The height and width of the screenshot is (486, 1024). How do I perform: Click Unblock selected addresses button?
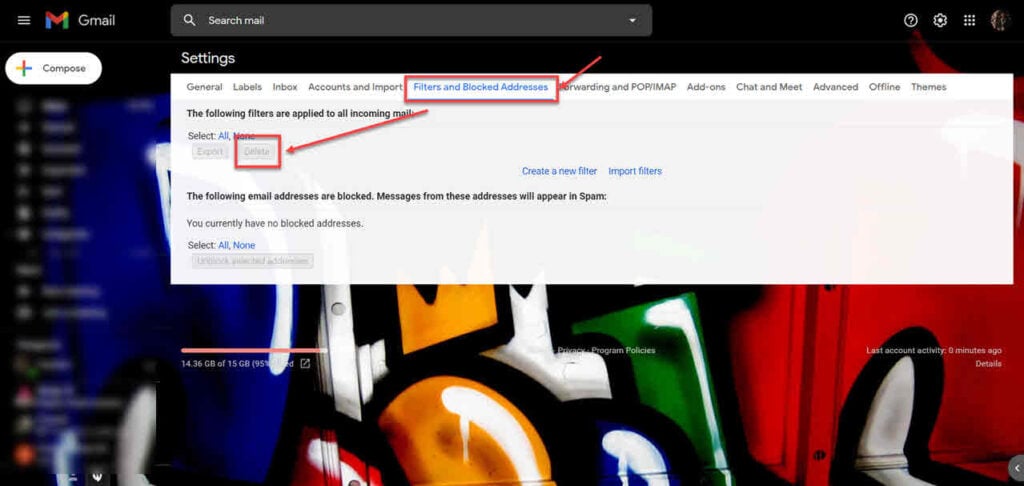coord(253,261)
